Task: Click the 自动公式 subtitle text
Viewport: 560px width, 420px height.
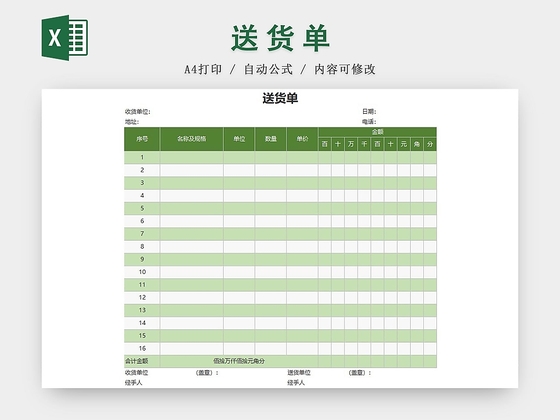Action: (x=268, y=69)
